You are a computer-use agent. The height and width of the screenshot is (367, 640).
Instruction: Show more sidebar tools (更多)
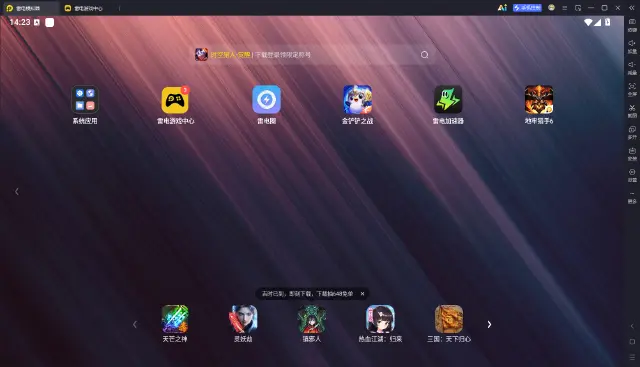[x=632, y=197]
